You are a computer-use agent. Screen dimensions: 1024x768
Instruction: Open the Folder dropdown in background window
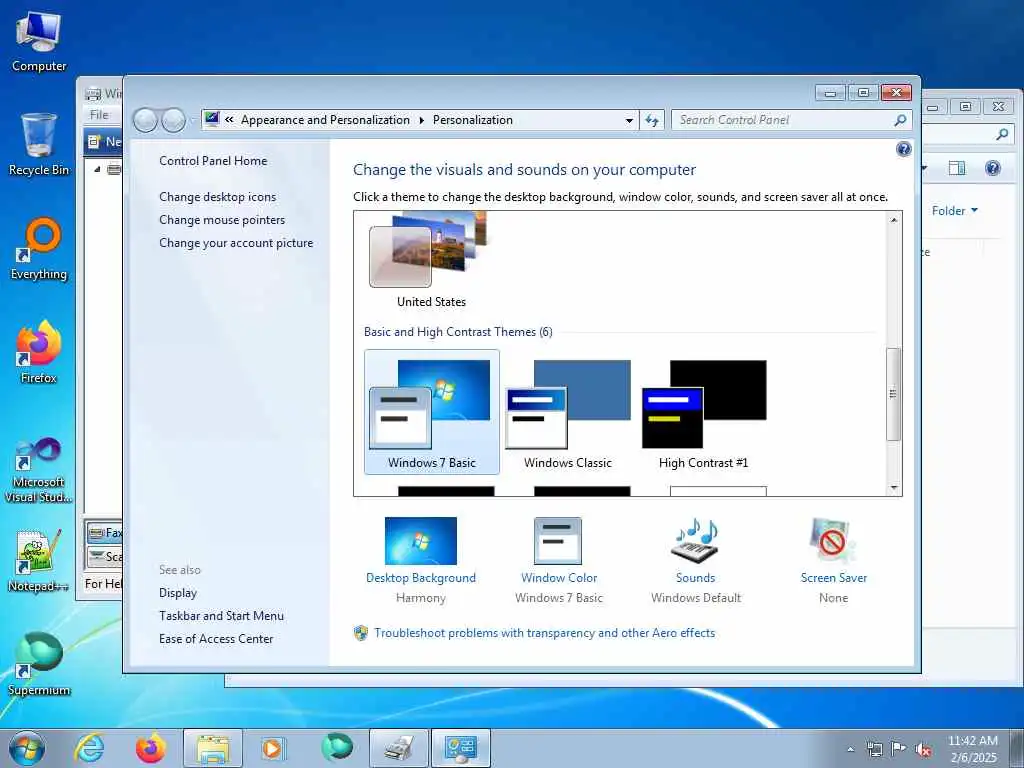click(x=955, y=210)
